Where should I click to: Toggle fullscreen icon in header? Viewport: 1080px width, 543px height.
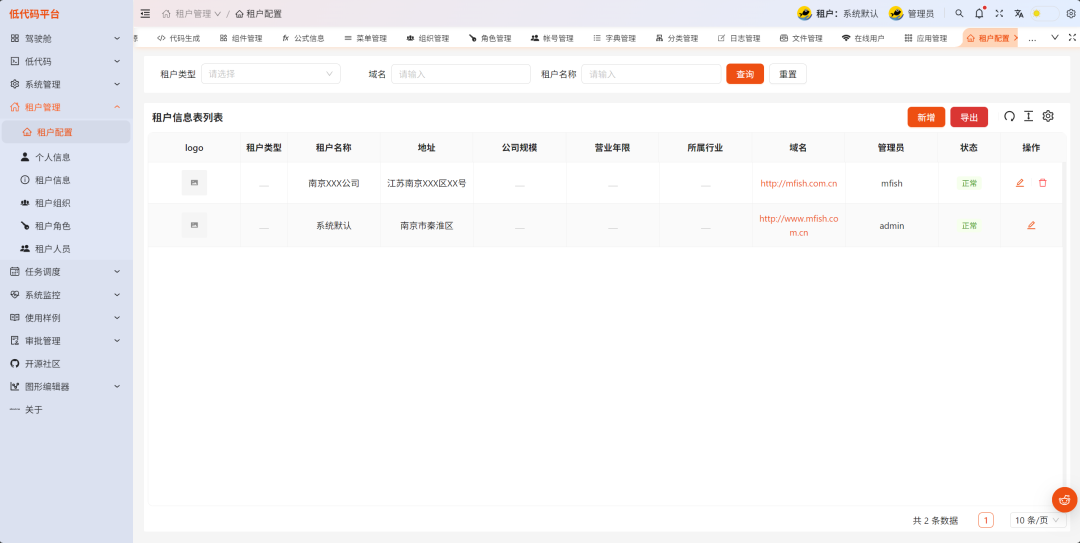999,14
